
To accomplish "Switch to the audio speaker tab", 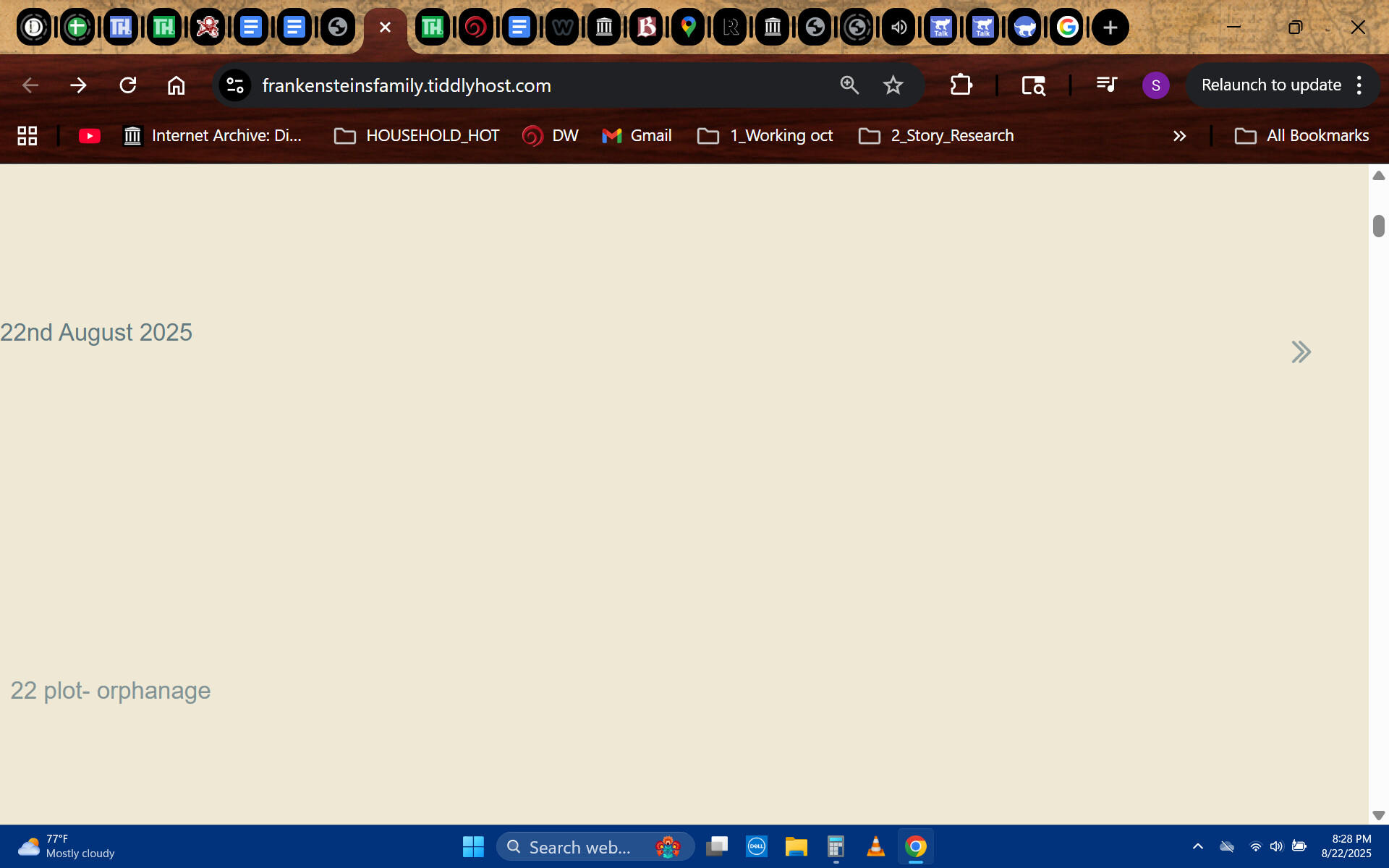I will tap(899, 27).
